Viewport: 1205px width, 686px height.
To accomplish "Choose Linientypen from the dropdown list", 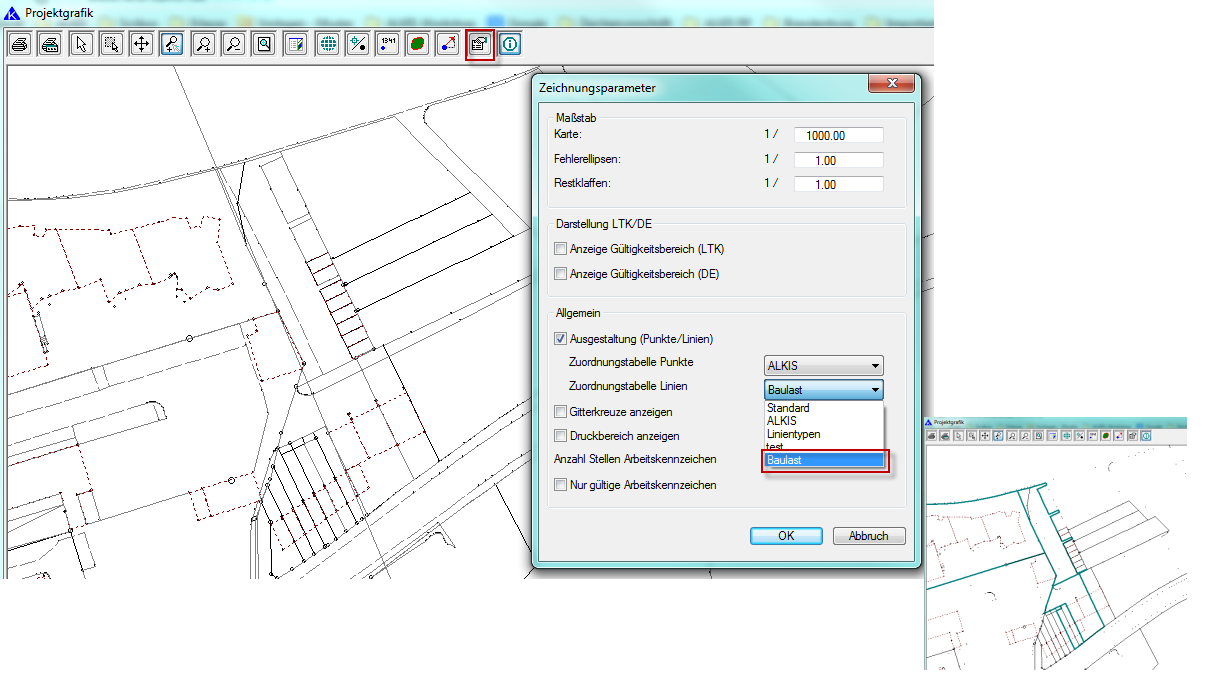I will [x=793, y=434].
